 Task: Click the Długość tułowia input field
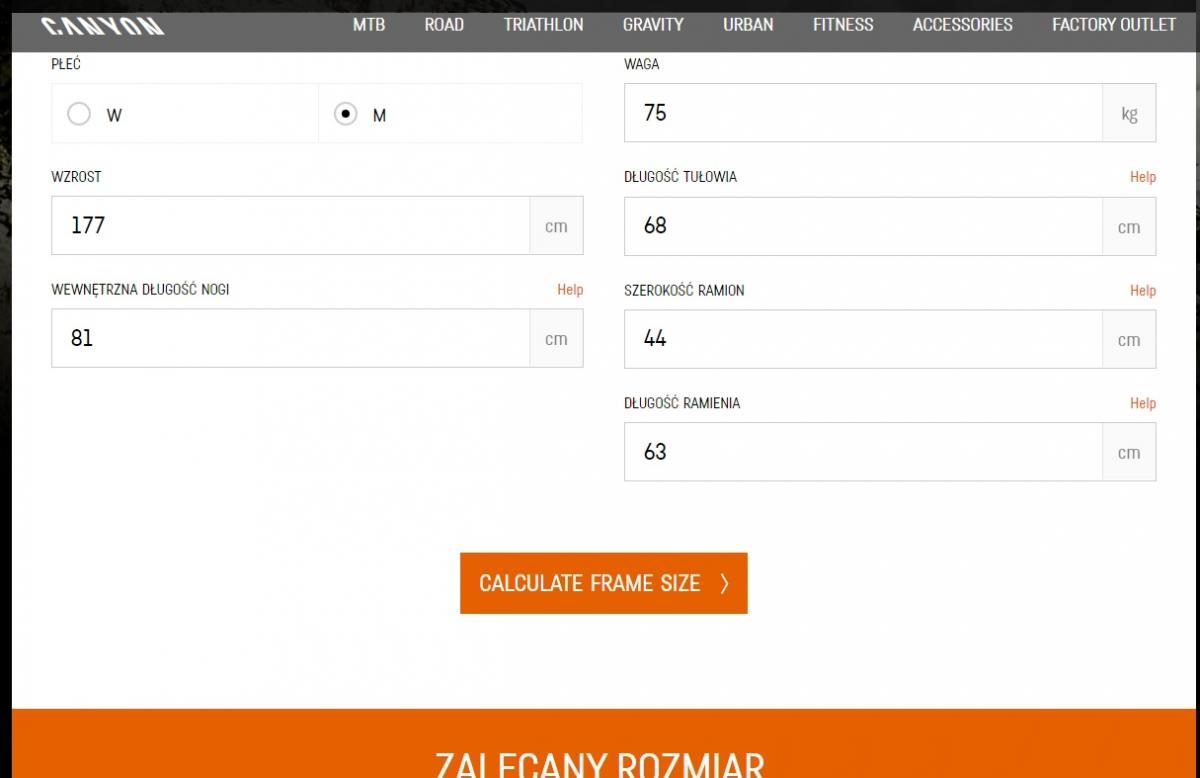pos(863,226)
